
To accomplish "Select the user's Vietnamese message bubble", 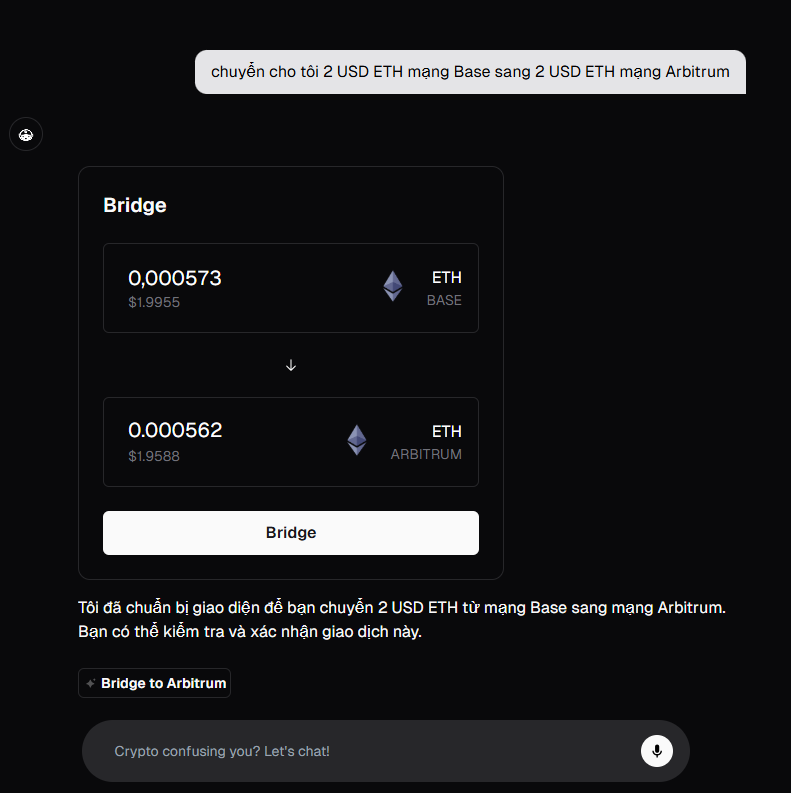I will pos(470,72).
